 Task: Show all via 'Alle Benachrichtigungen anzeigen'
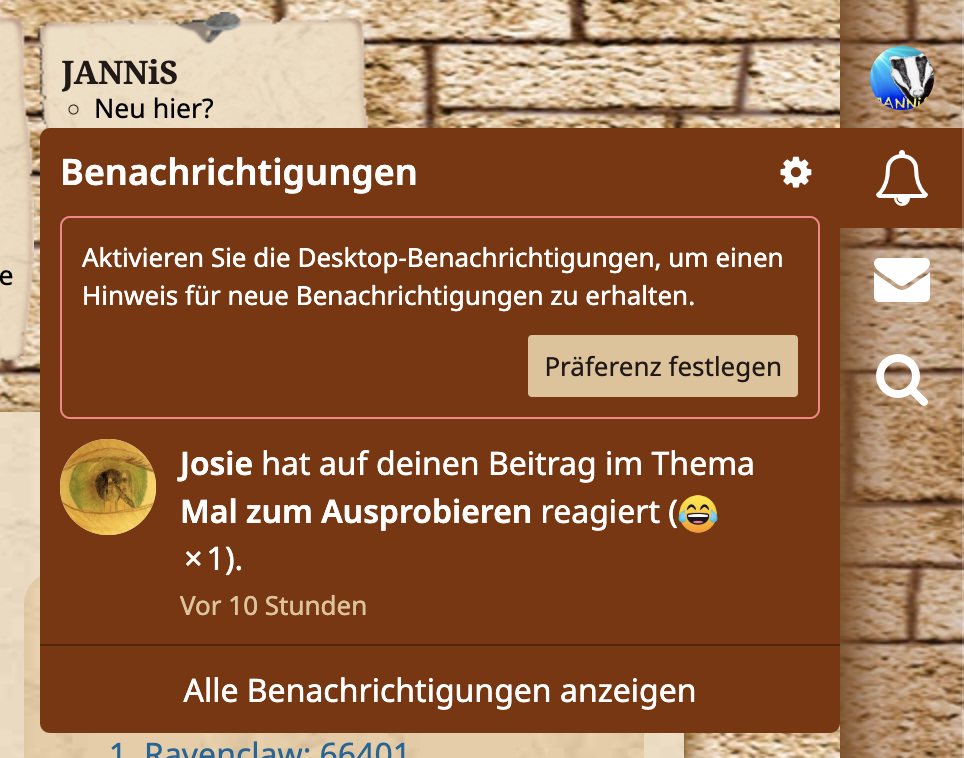[440, 690]
